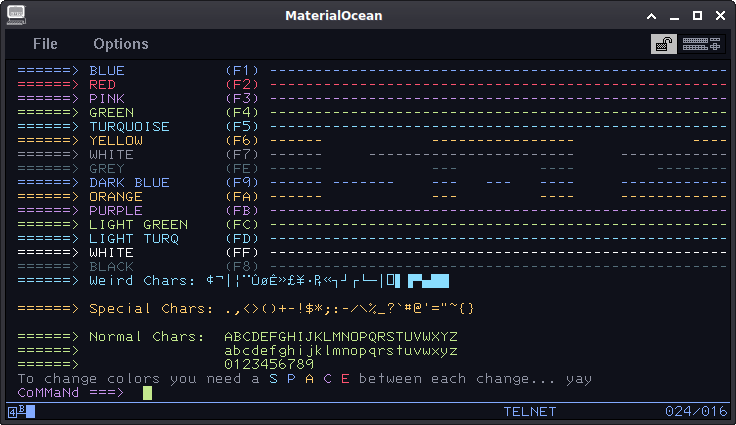Click the GREY color label
The width and height of the screenshot is (736, 425).
pyautogui.click(x=107, y=169)
